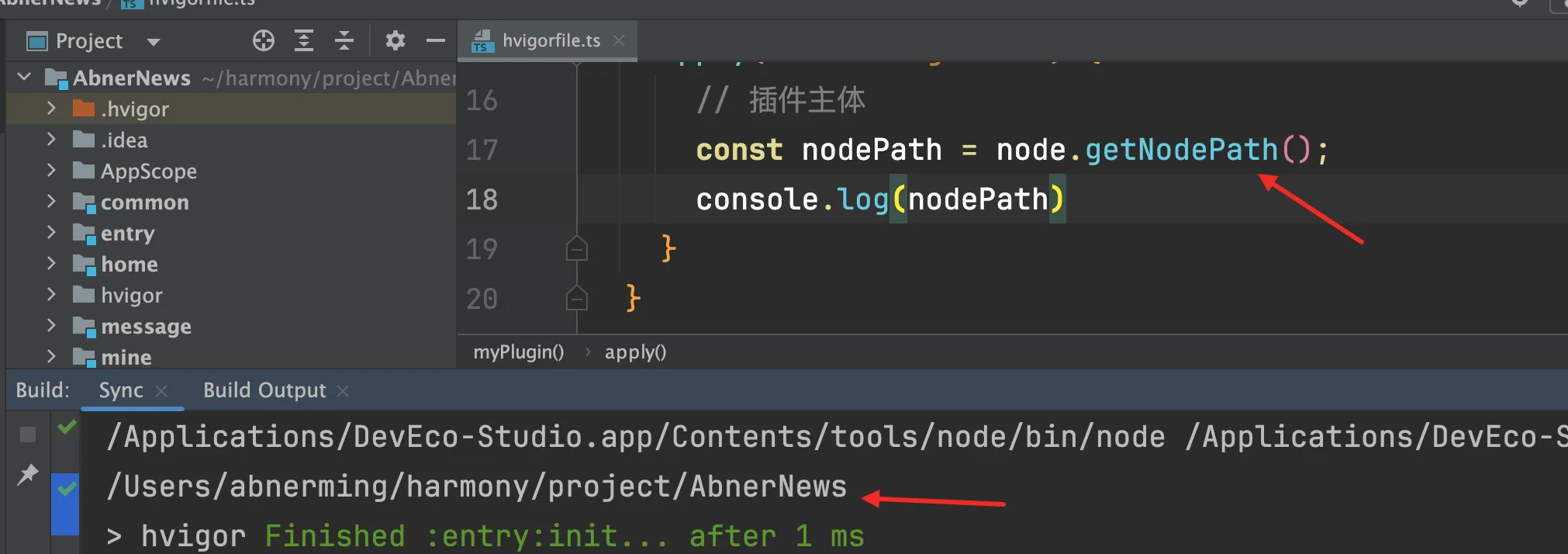Click the locate/select opened file target icon
The image size is (1568, 554).
pyautogui.click(x=264, y=40)
